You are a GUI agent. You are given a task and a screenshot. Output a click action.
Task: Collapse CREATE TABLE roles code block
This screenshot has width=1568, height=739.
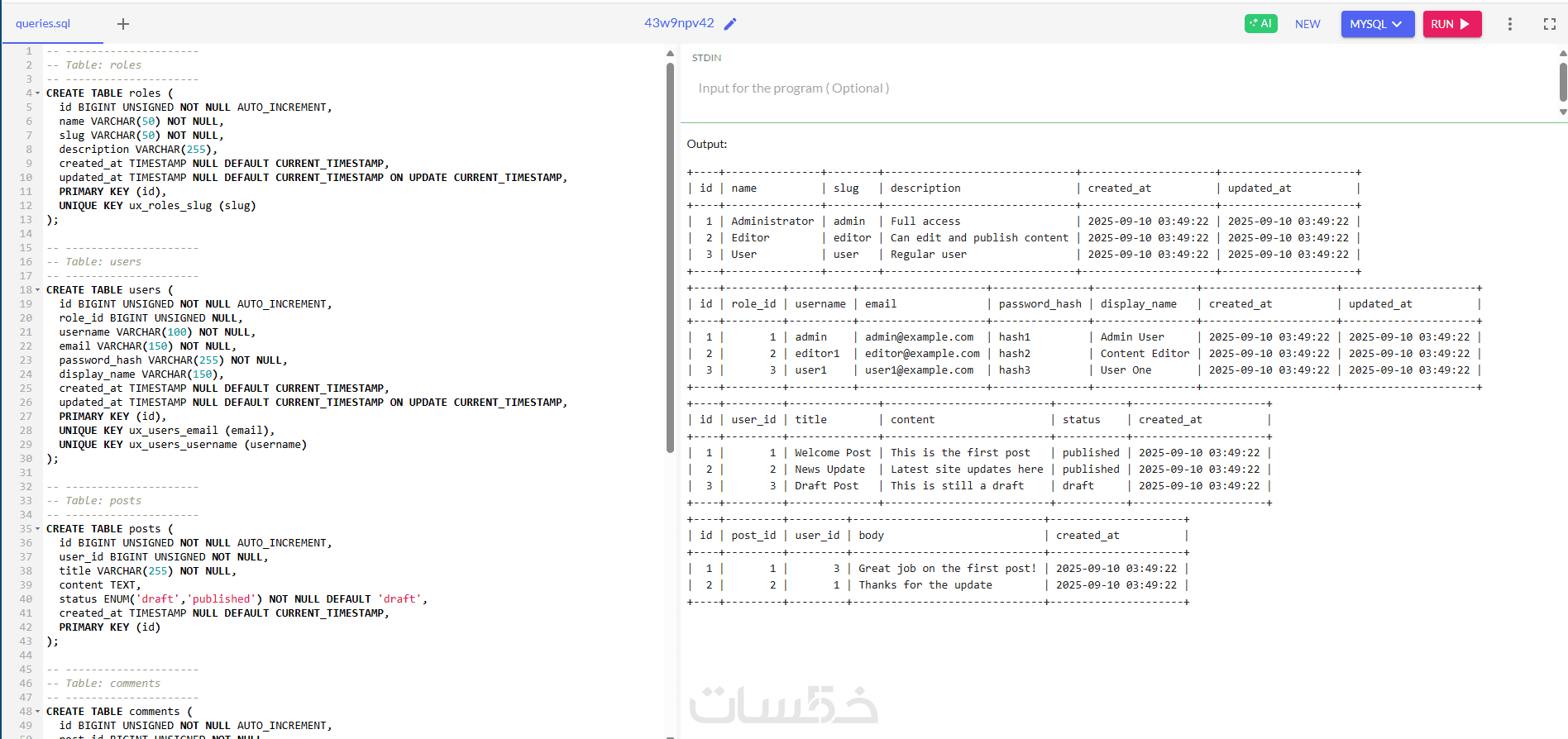point(38,93)
